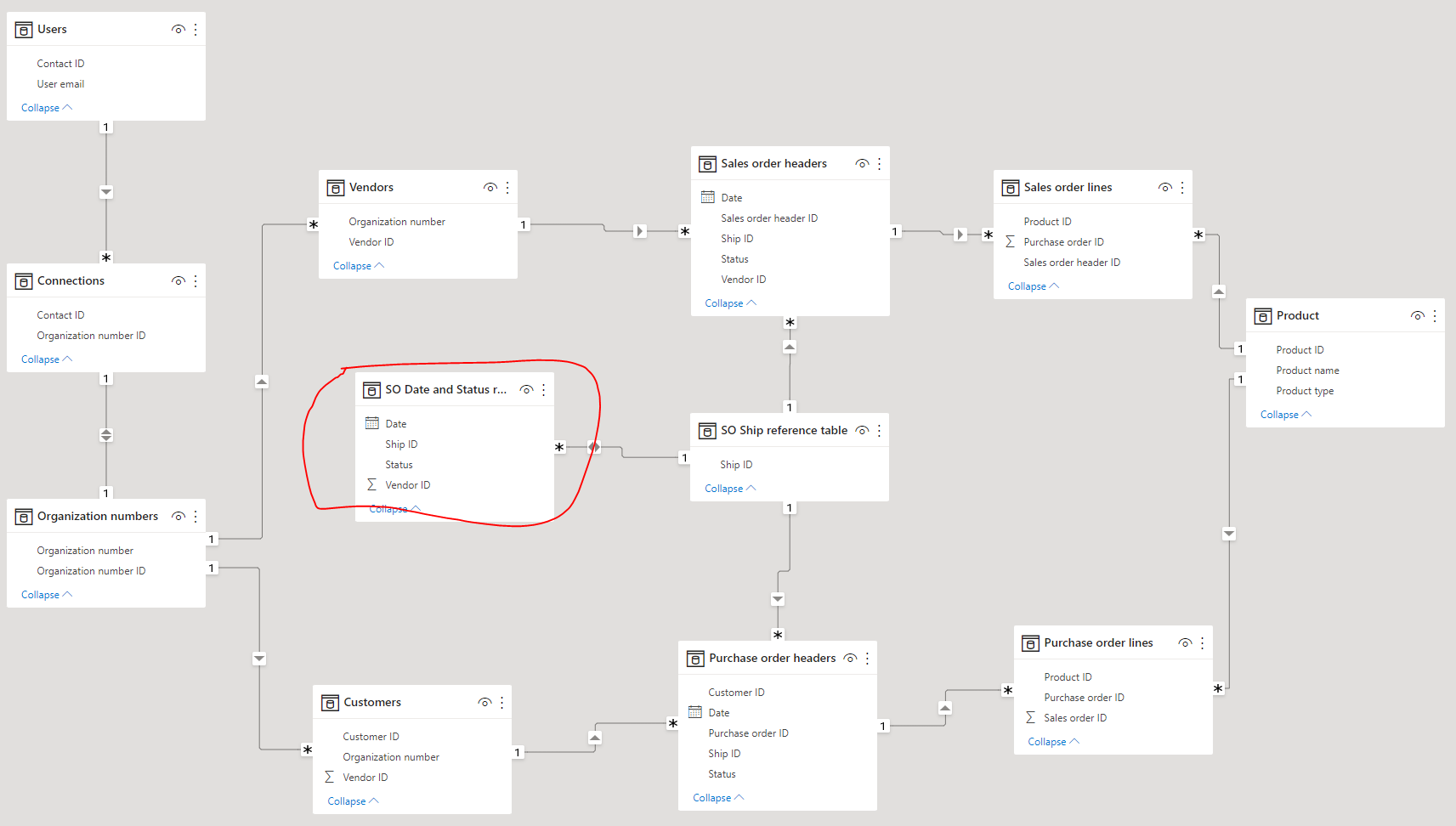
Task: Open more options for Sales order lines
Action: tap(1181, 188)
